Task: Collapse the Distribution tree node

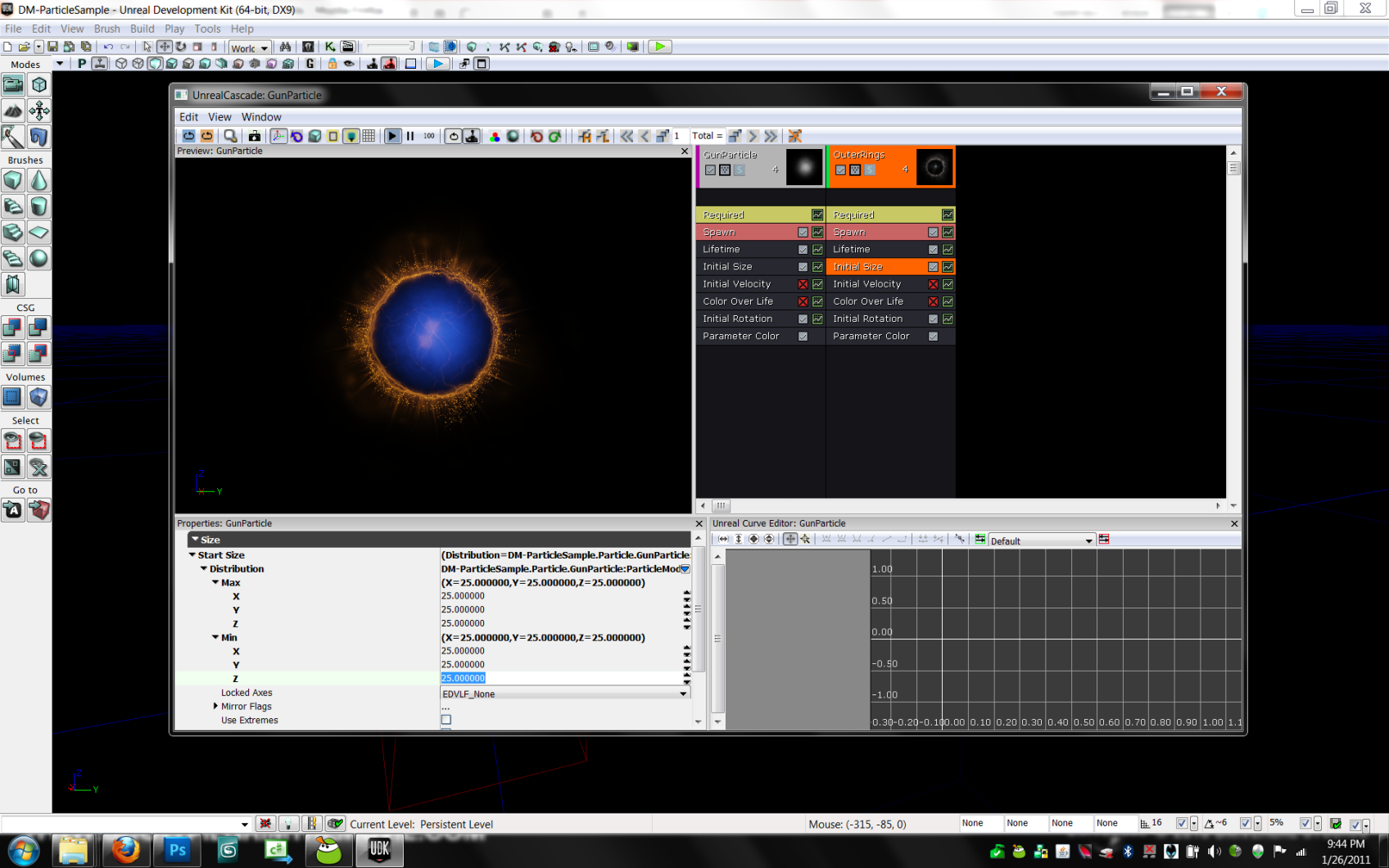Action: [x=204, y=568]
